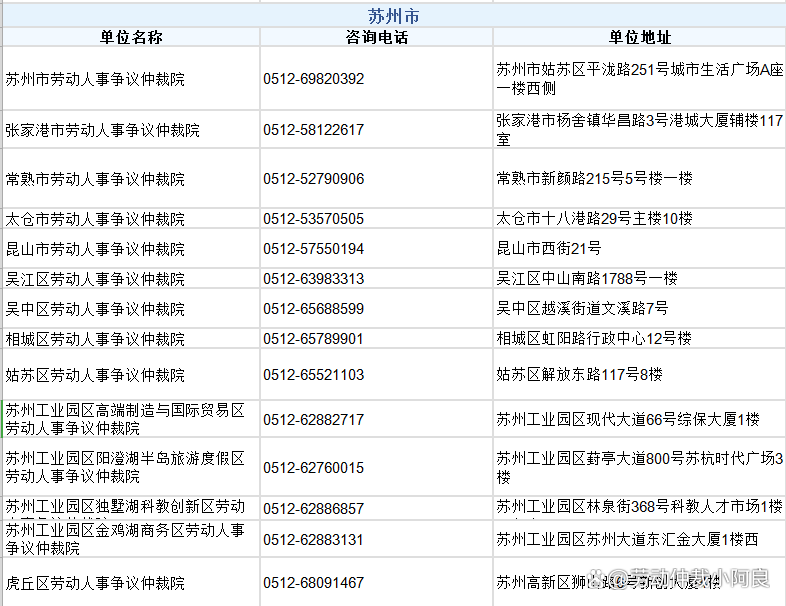Select phone number 0512-53570505
Screen dimensions: 786x606
314,219
